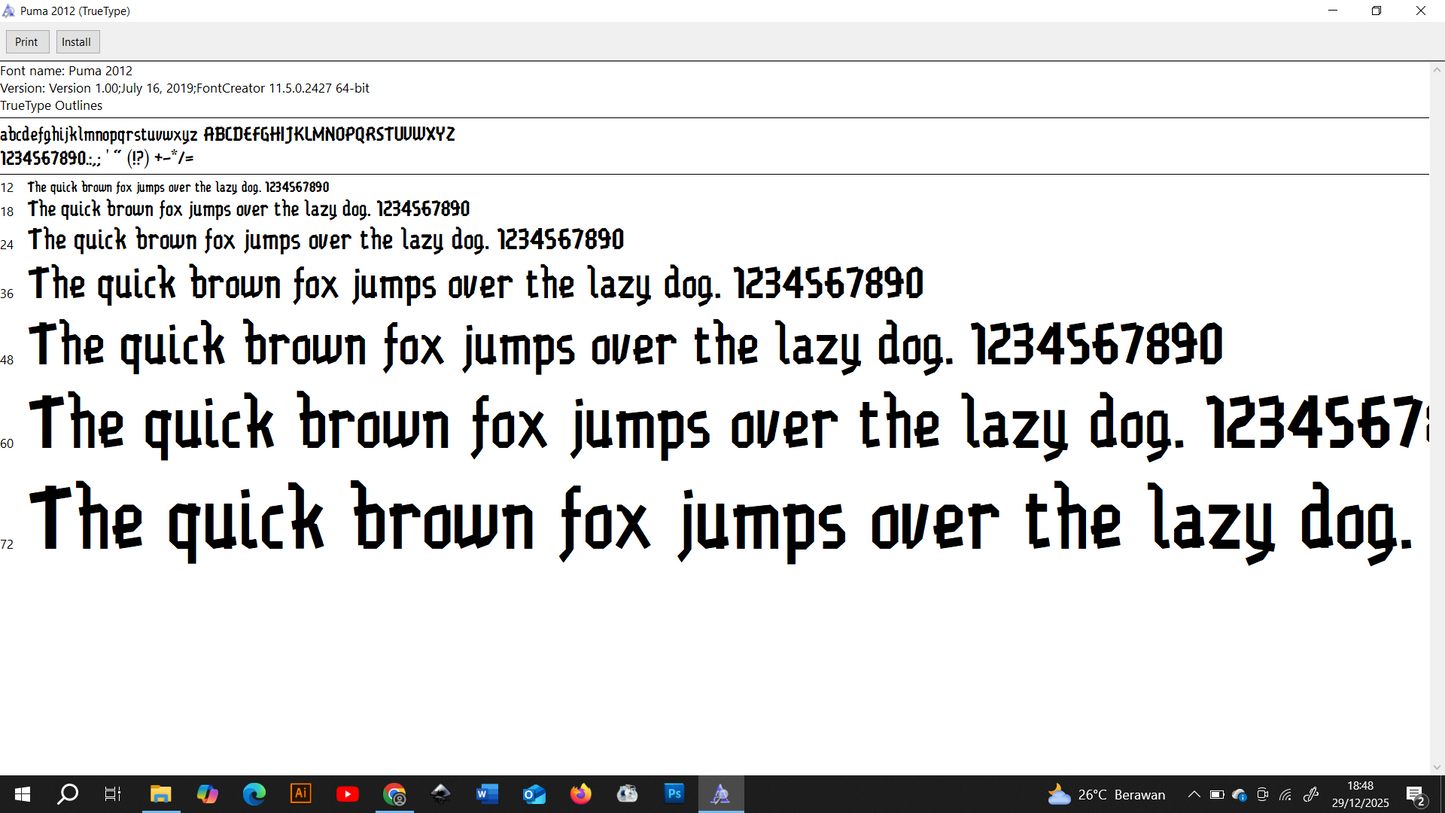The width and height of the screenshot is (1445, 813).
Task: Open Outlook from the taskbar
Action: click(534, 795)
